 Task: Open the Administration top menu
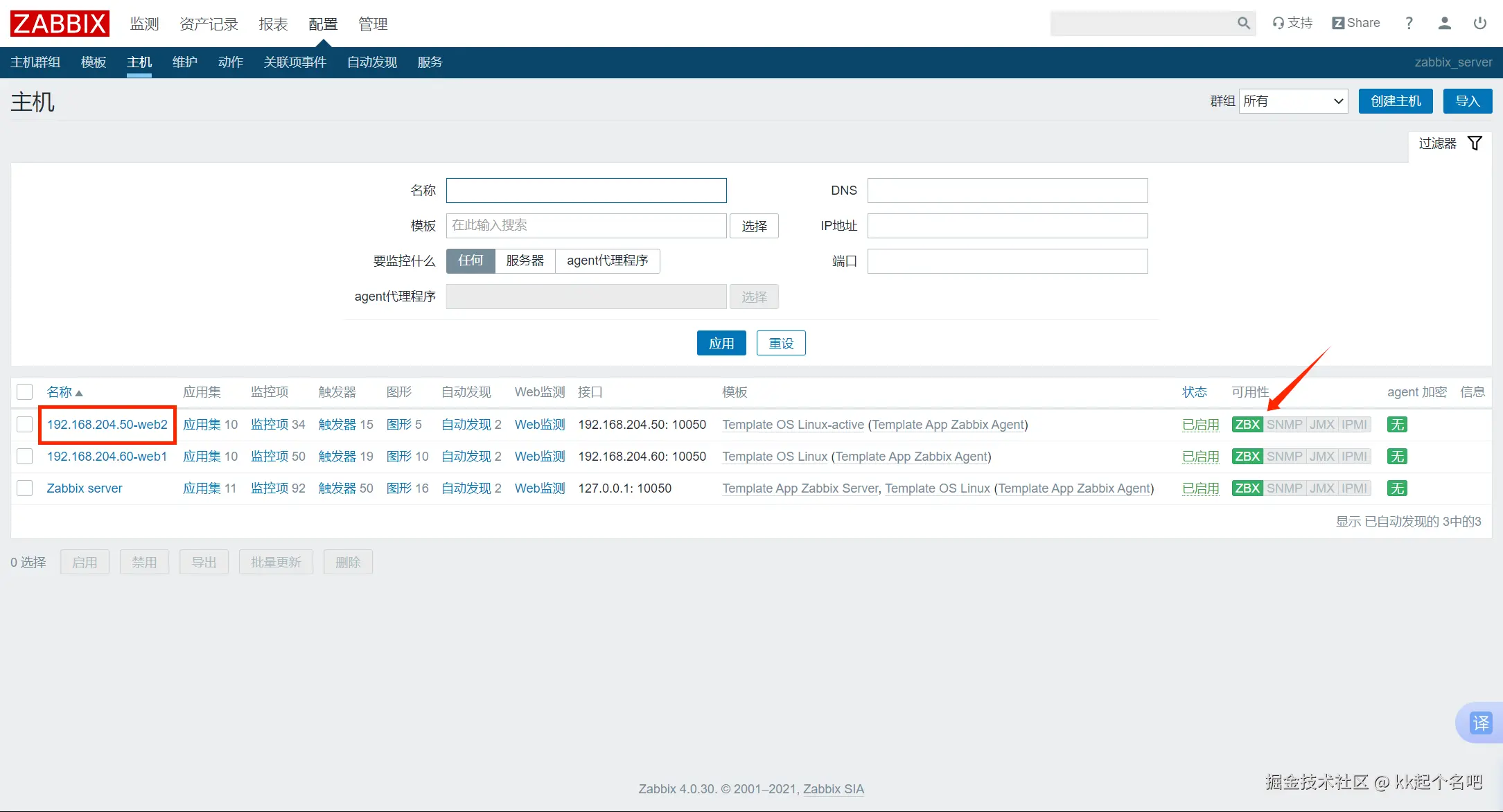[372, 24]
